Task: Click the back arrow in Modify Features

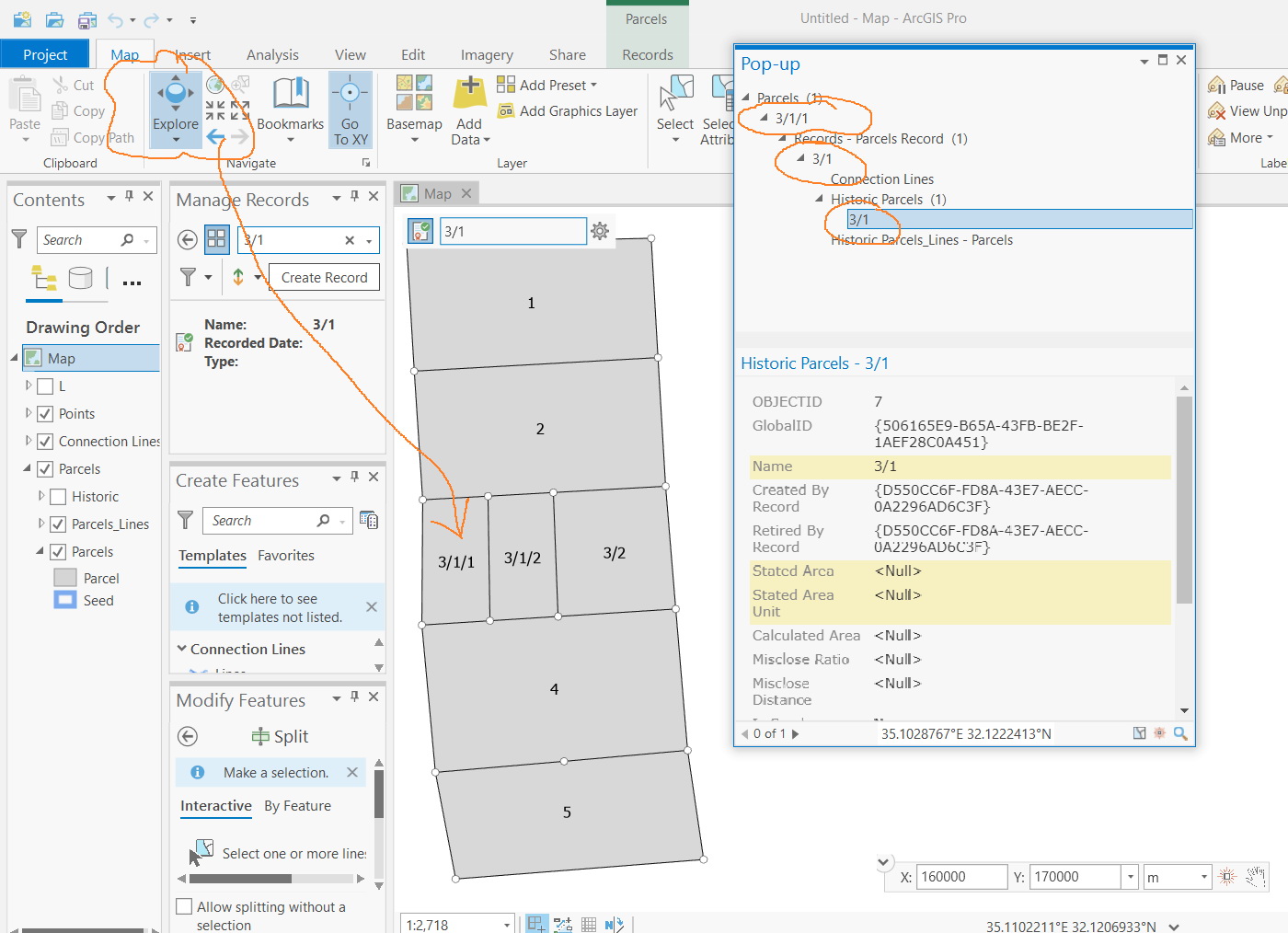Action: (x=187, y=736)
